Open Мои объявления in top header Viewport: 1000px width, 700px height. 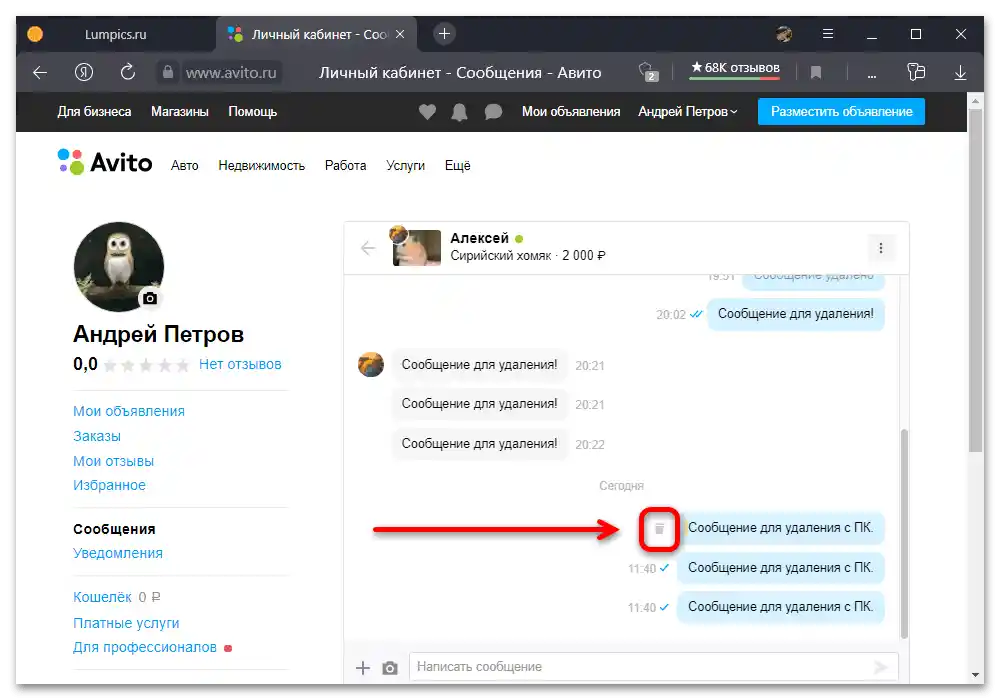click(x=571, y=112)
